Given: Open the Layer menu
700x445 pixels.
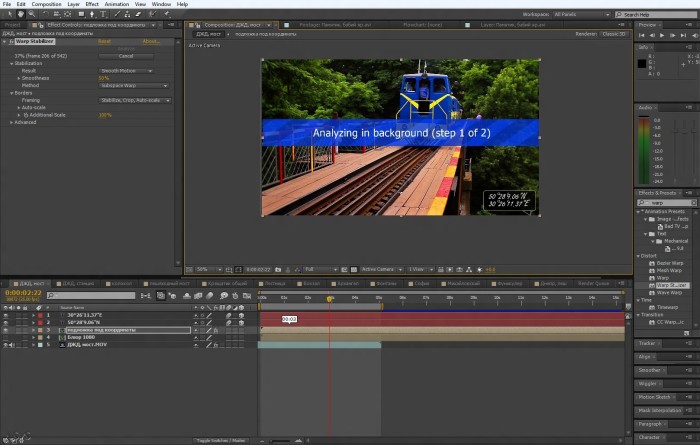Looking at the screenshot, I should point(74,4).
